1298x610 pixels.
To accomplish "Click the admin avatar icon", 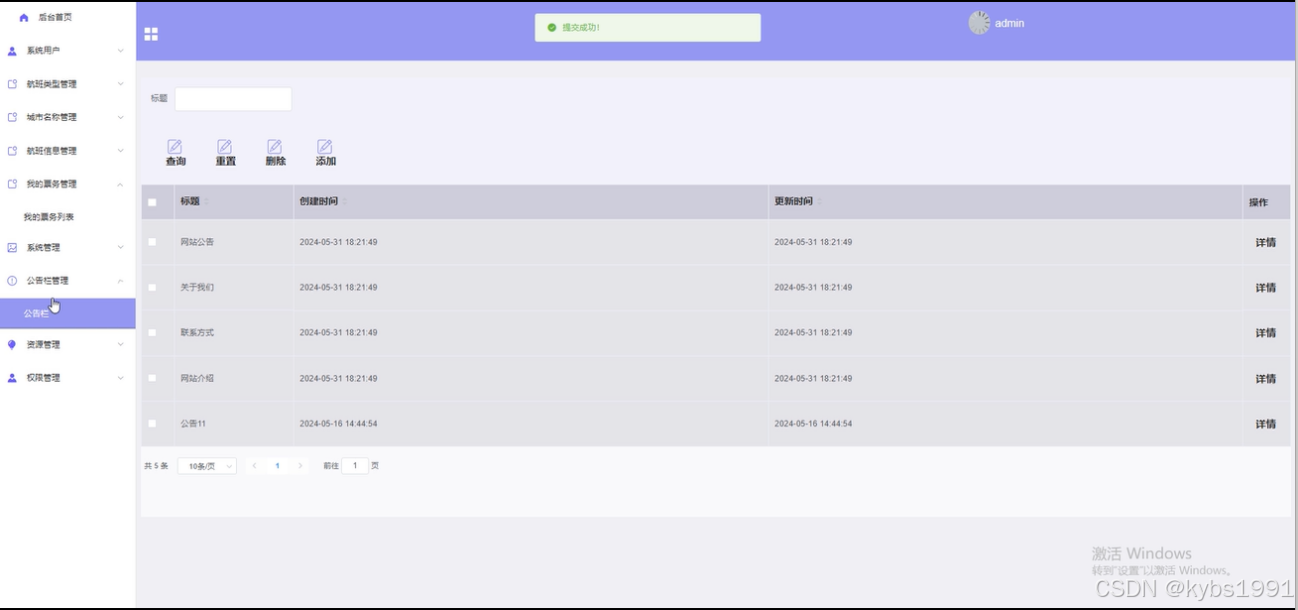I will pyautogui.click(x=979, y=23).
